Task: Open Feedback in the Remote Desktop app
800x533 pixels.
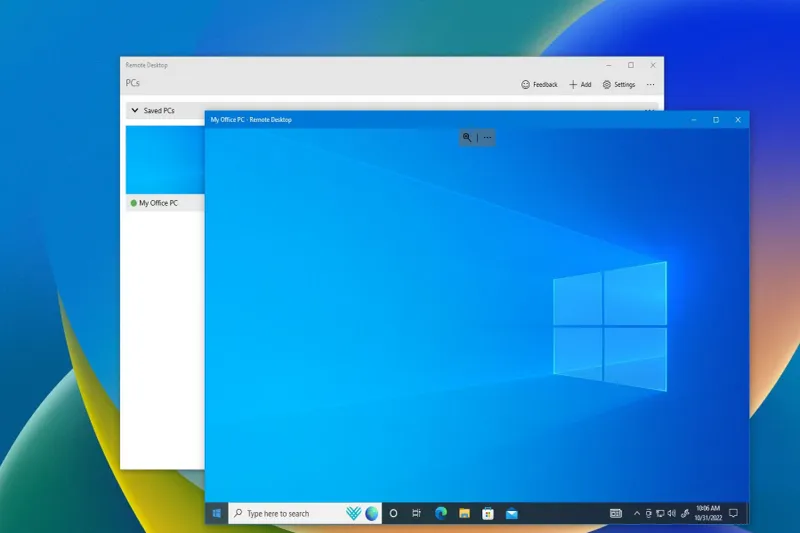Action: 539,85
